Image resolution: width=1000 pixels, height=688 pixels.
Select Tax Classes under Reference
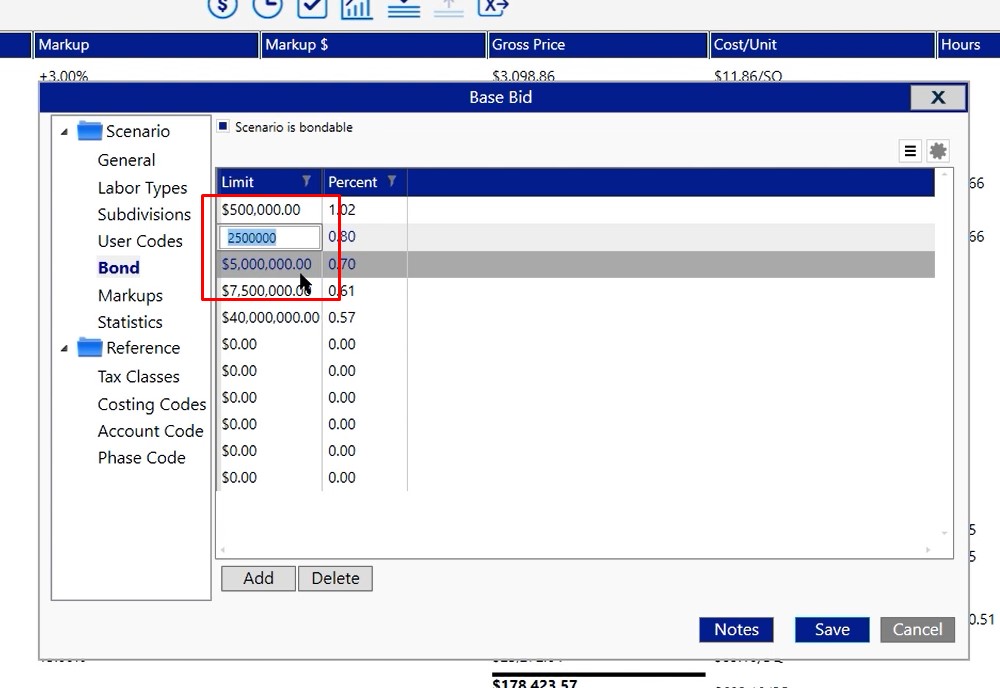138,376
